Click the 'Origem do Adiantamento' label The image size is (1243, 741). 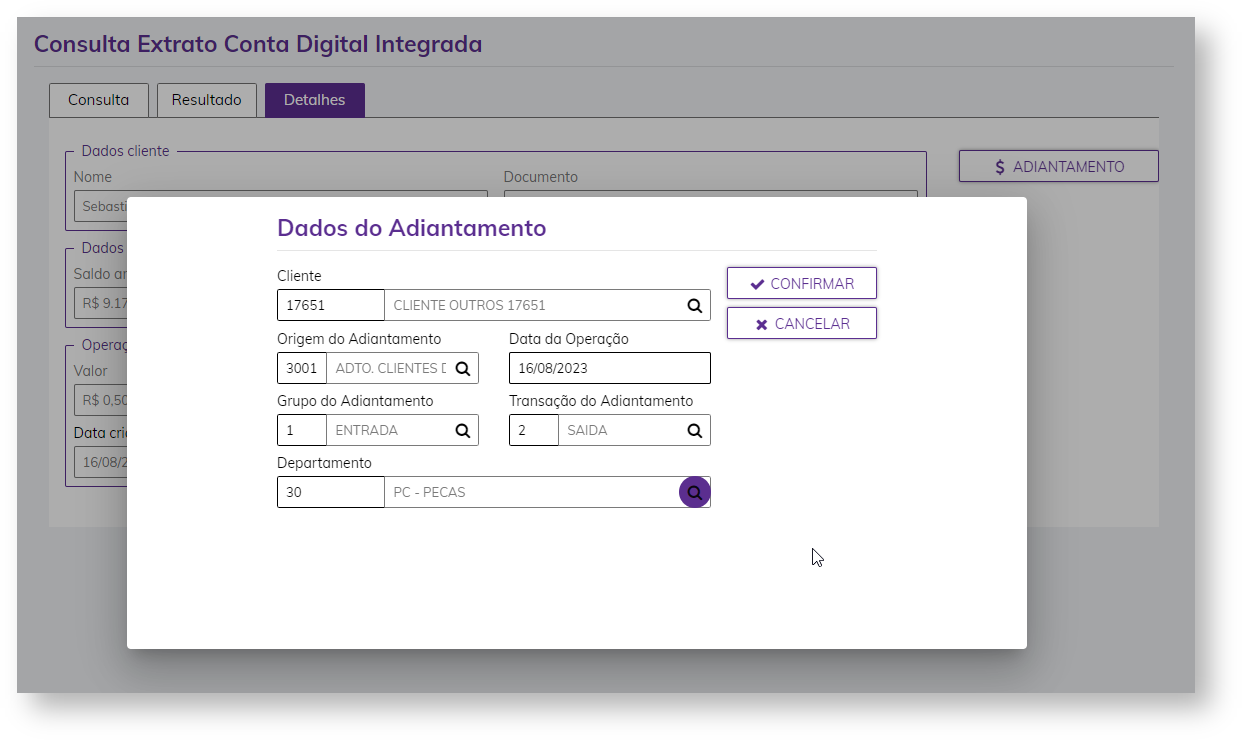[359, 339]
